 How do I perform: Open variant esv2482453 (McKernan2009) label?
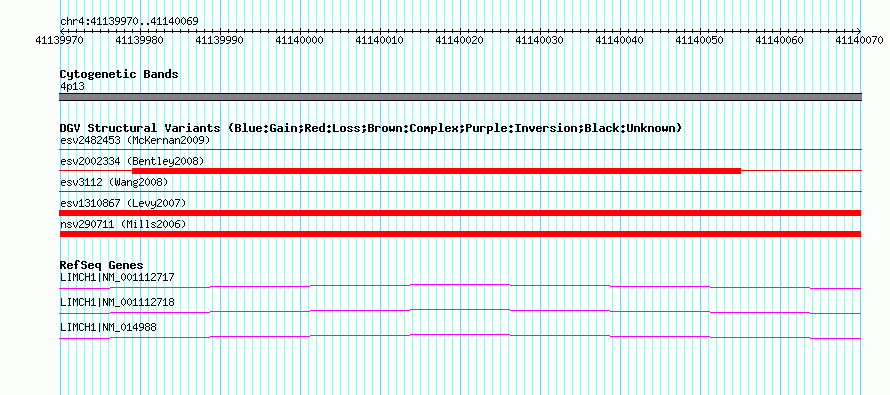click(135, 140)
